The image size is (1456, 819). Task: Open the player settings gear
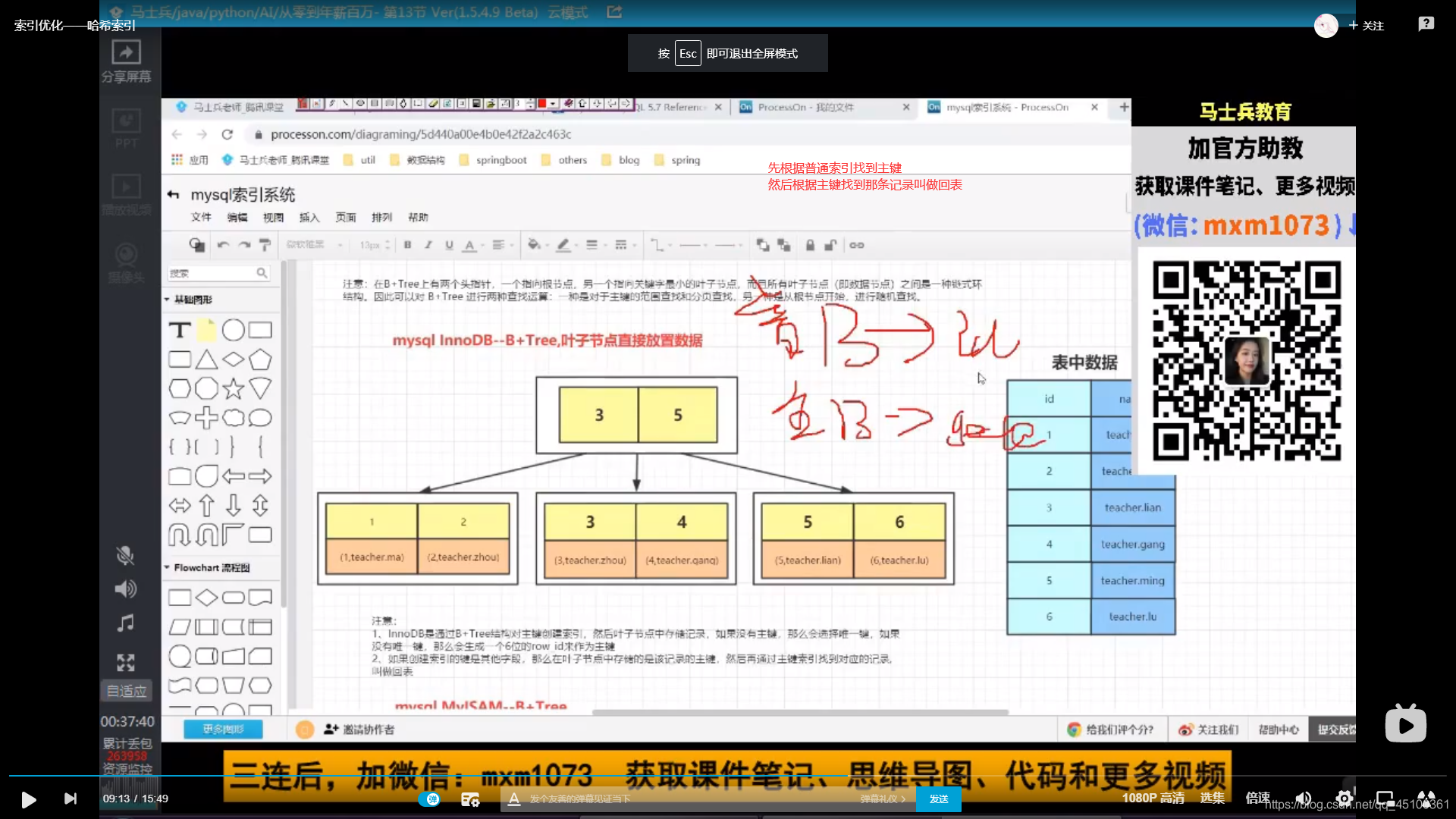pos(1344,799)
